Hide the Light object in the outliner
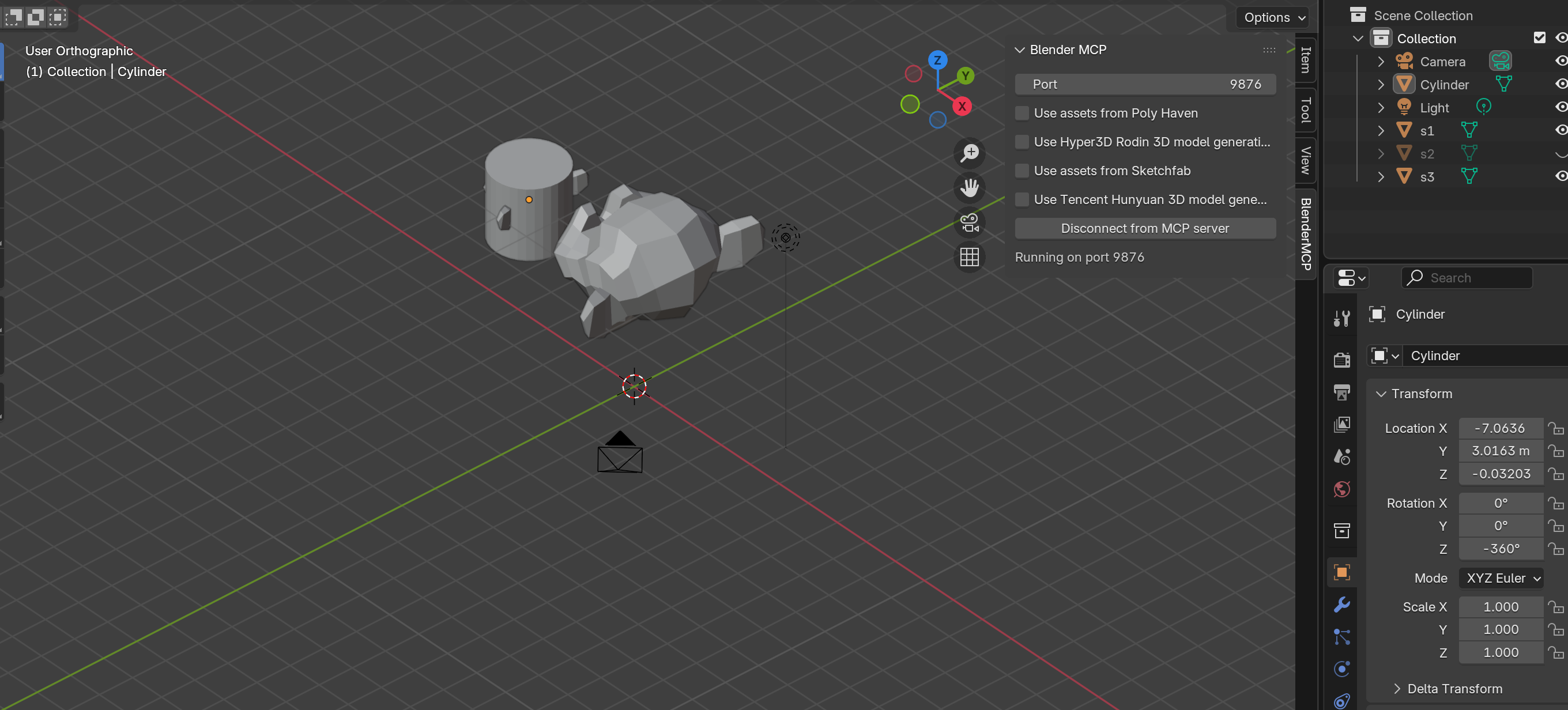Screen dimensions: 1568x710 pos(1561,107)
